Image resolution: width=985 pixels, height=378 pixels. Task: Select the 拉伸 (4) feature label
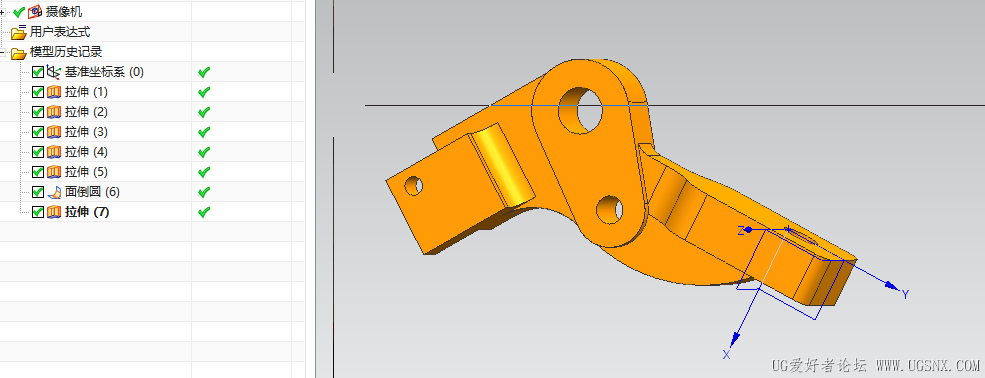tap(87, 152)
